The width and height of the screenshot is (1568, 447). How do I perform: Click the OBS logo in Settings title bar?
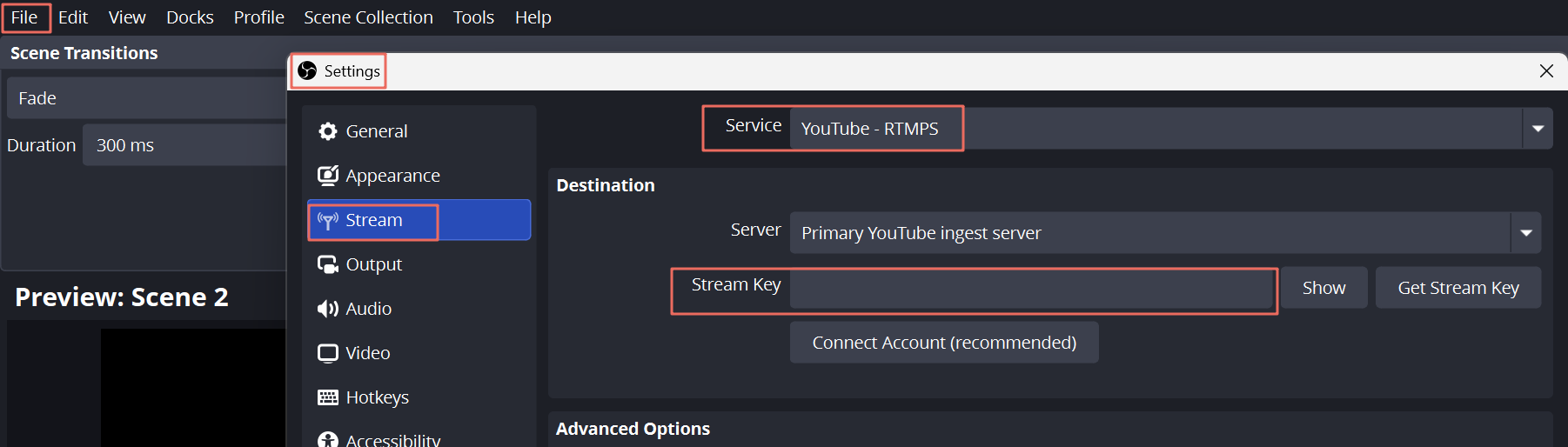pos(307,70)
